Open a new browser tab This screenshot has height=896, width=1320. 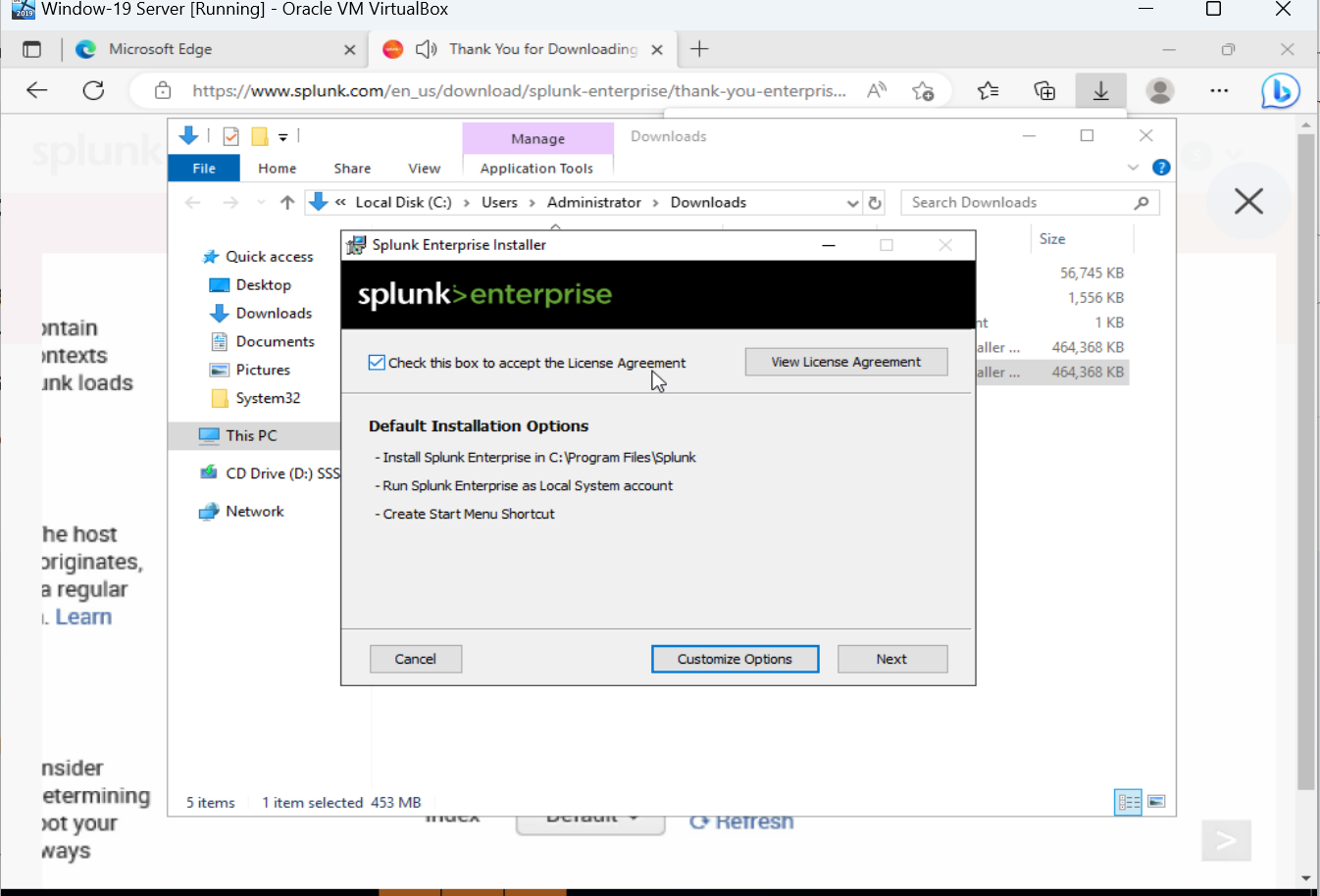[699, 49]
